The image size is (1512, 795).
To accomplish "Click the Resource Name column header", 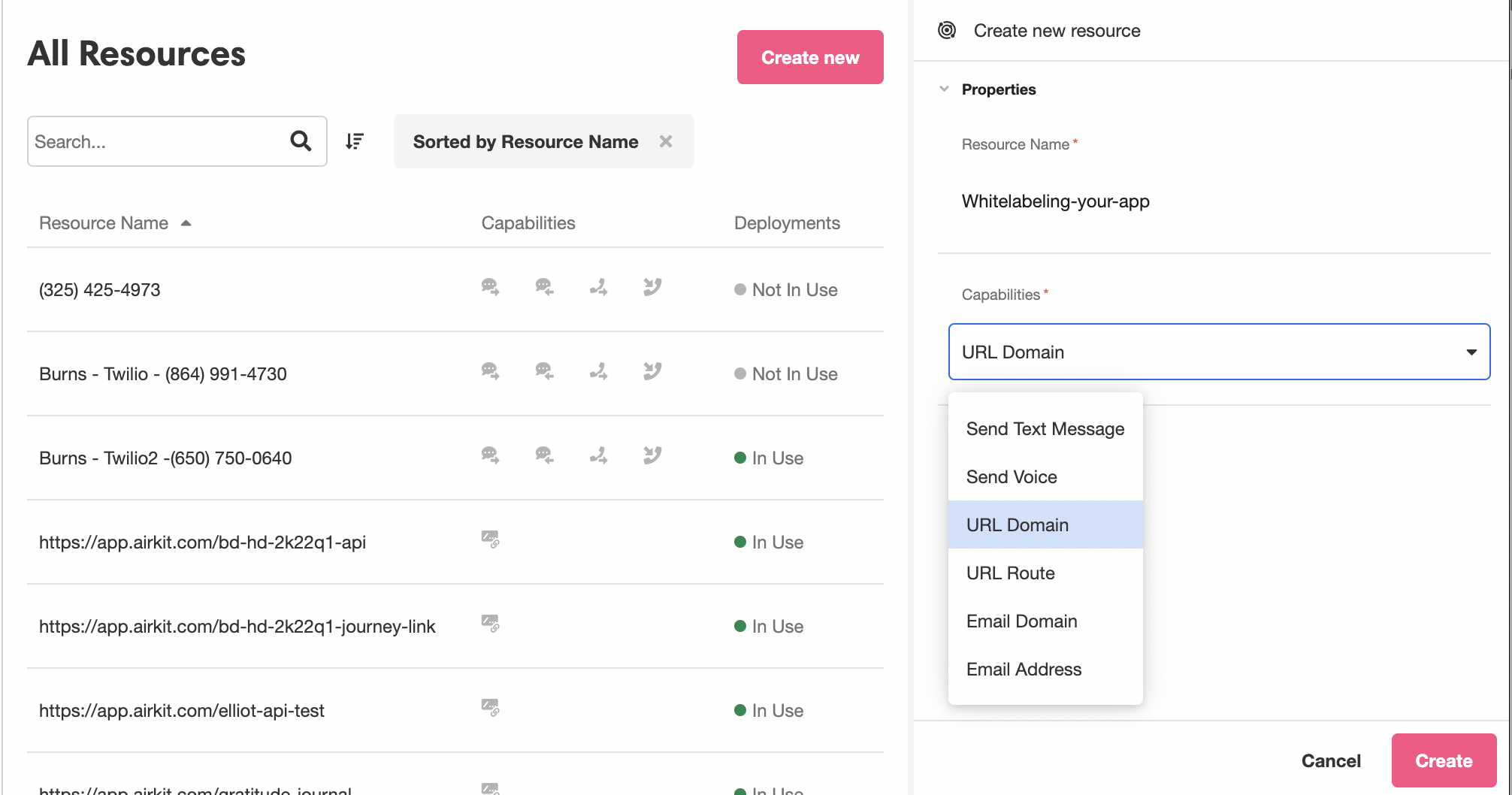I will (104, 223).
